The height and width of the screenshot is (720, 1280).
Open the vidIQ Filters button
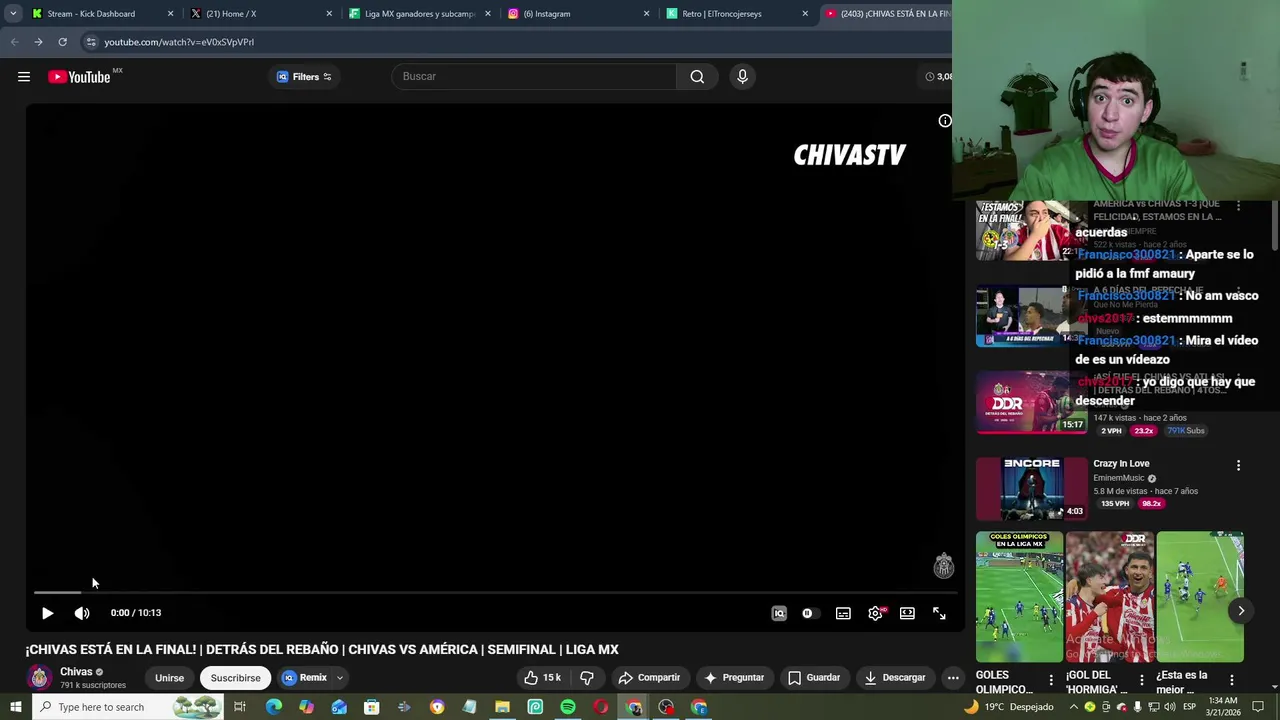tap(304, 77)
